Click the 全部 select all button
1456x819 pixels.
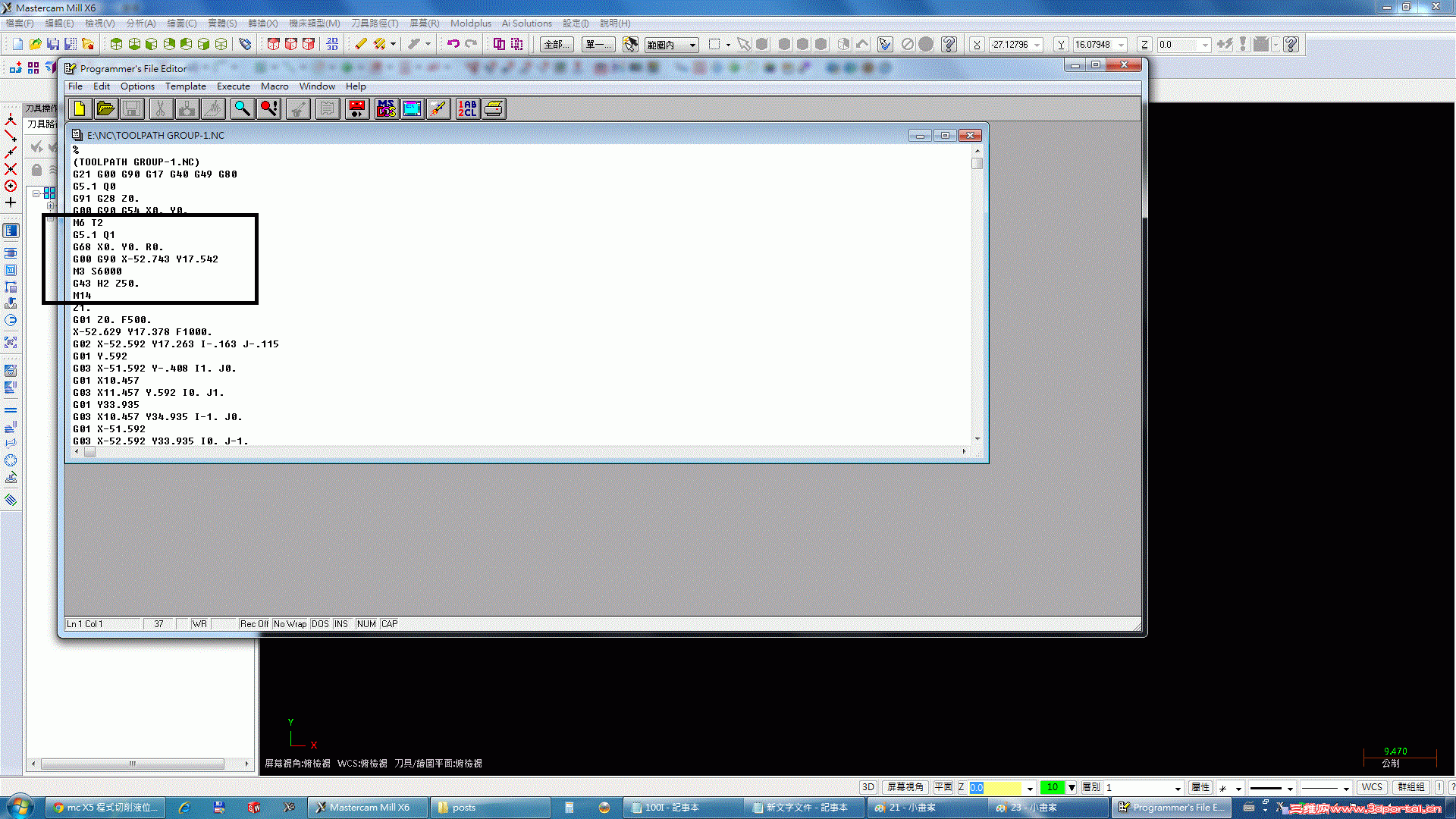(556, 45)
